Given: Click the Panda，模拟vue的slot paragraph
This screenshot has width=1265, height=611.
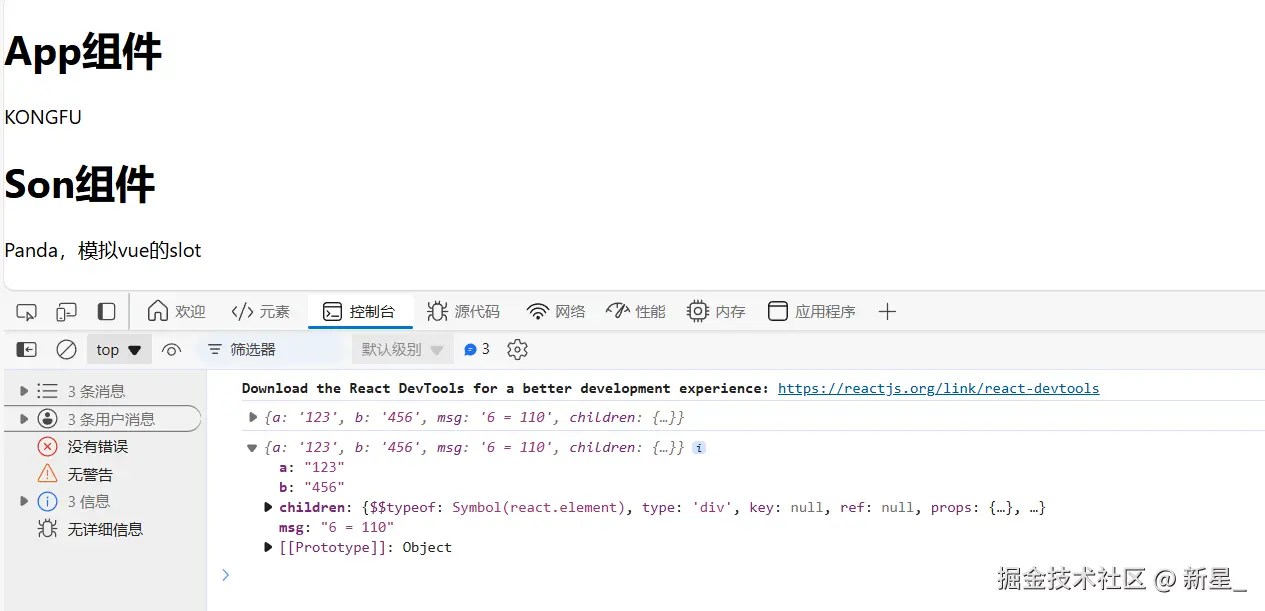Looking at the screenshot, I should (103, 250).
